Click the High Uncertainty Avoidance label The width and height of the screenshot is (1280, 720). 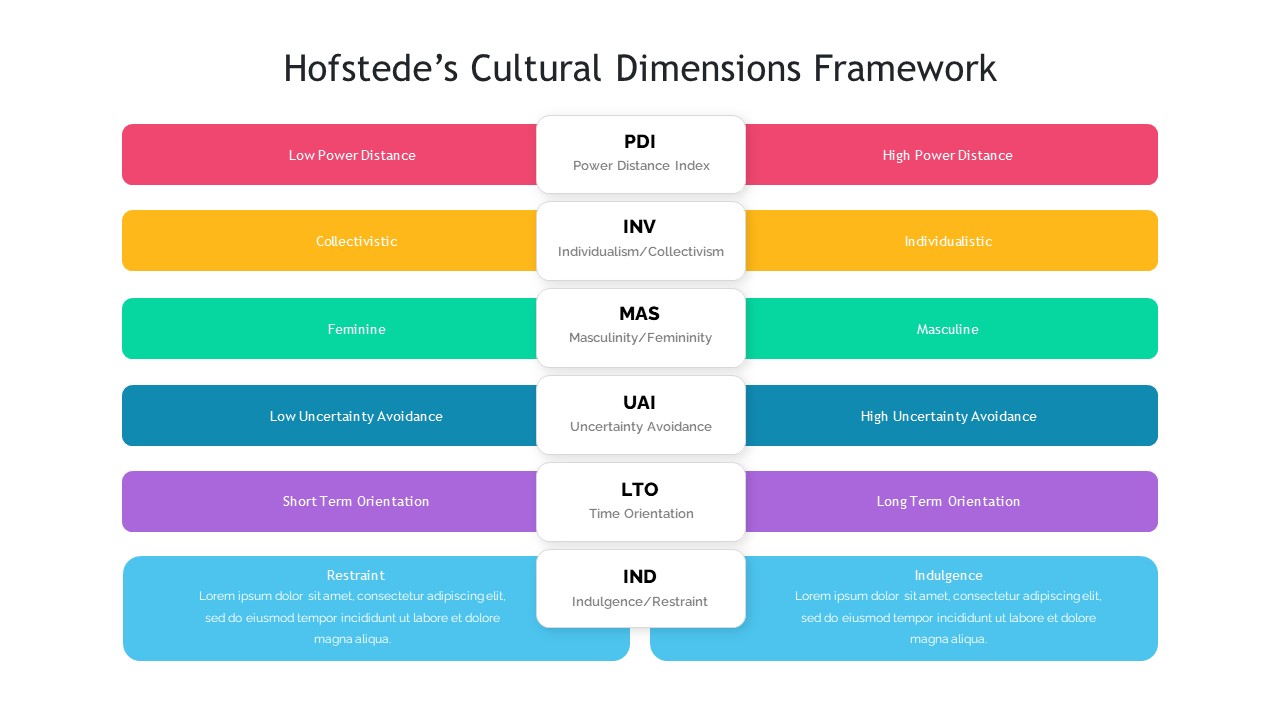click(x=948, y=416)
